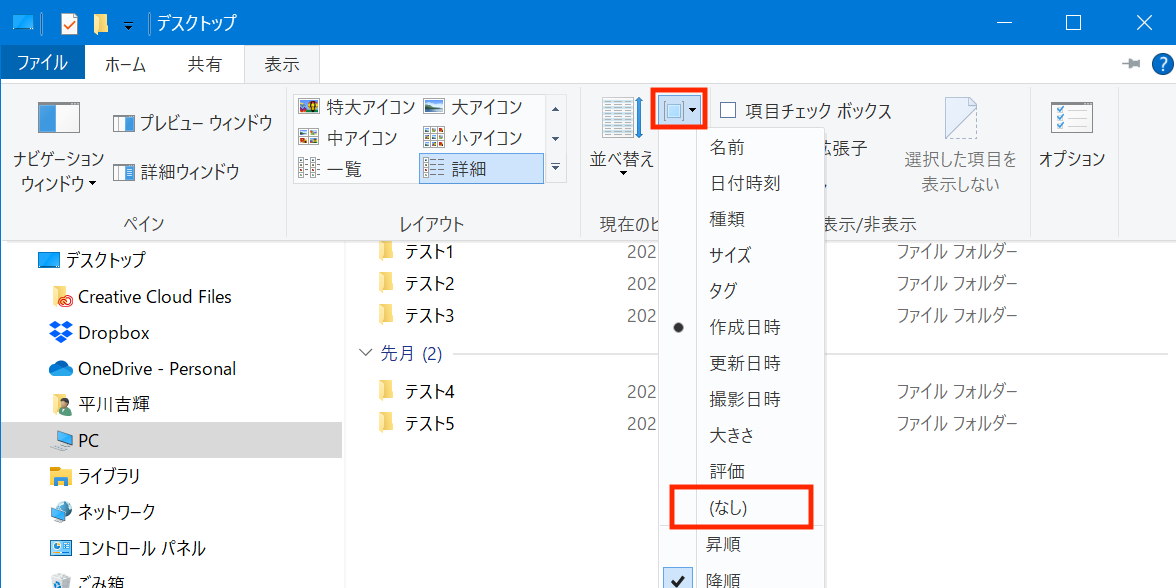Switch to the ホーム ribbon tab

click(125, 64)
